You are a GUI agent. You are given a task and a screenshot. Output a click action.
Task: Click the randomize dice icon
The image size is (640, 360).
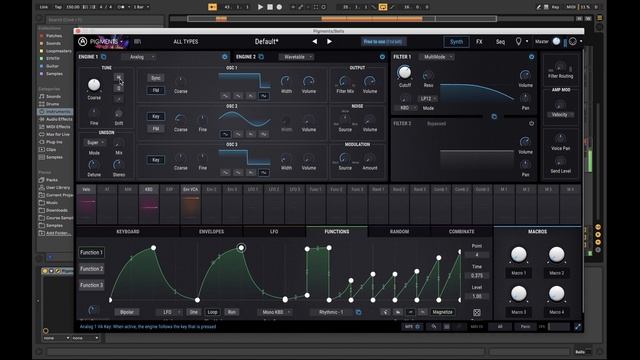point(477,313)
